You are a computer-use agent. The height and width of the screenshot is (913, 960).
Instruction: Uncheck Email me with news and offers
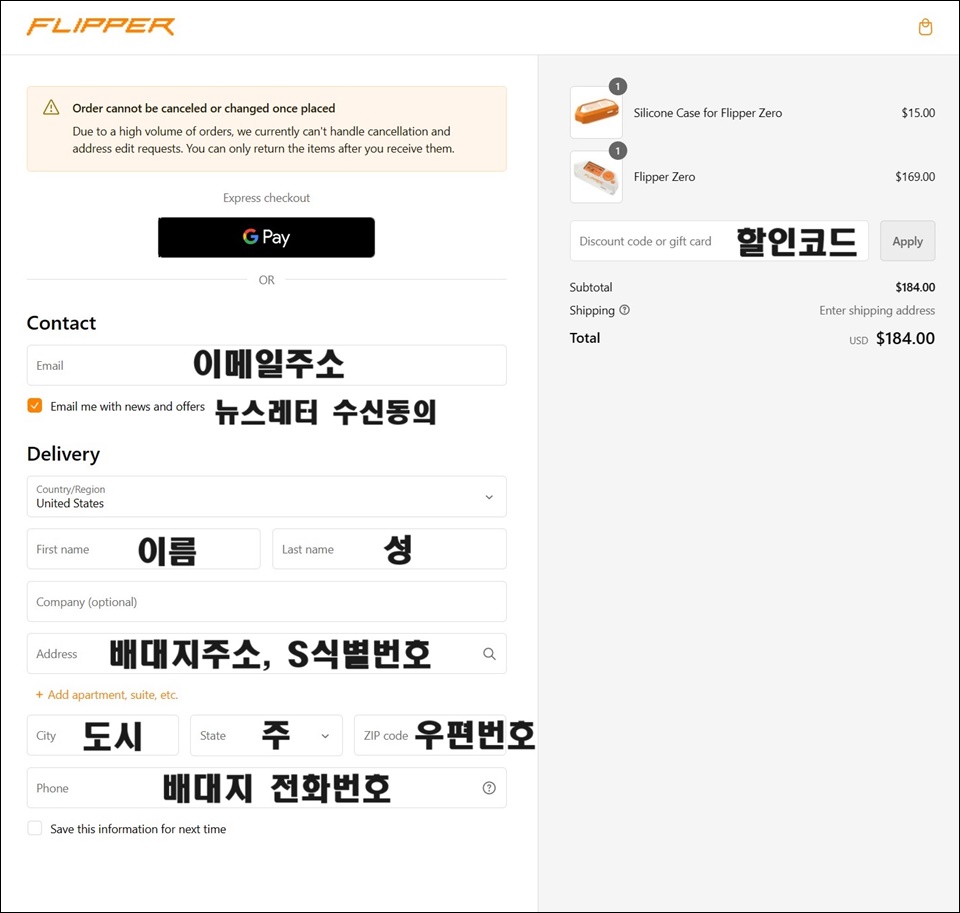(x=35, y=405)
